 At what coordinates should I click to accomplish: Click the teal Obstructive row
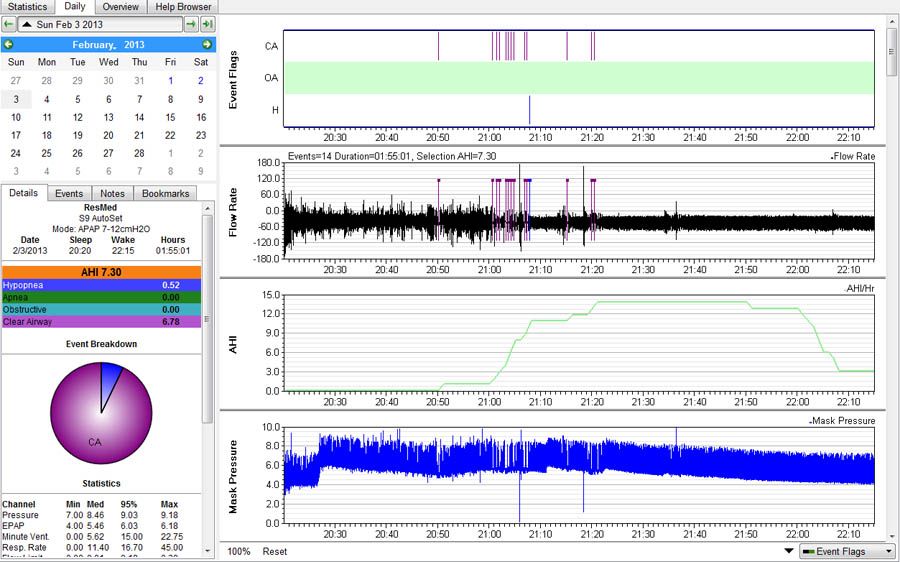[x=102, y=309]
